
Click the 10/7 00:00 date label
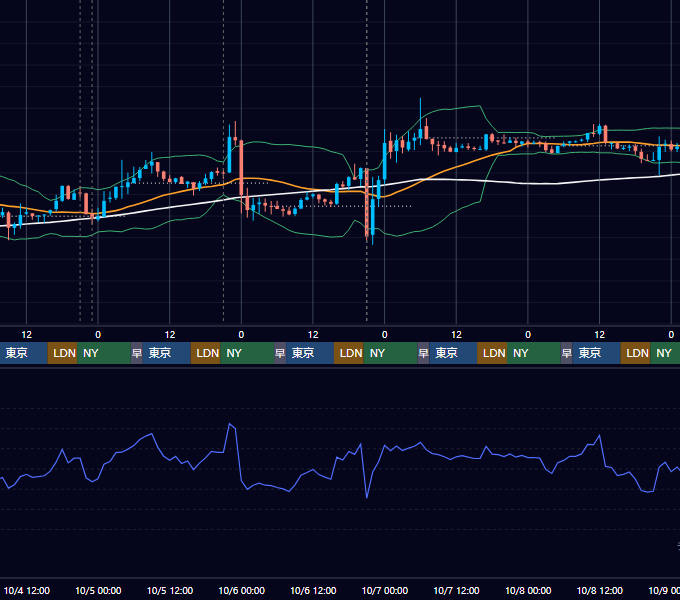[385, 590]
